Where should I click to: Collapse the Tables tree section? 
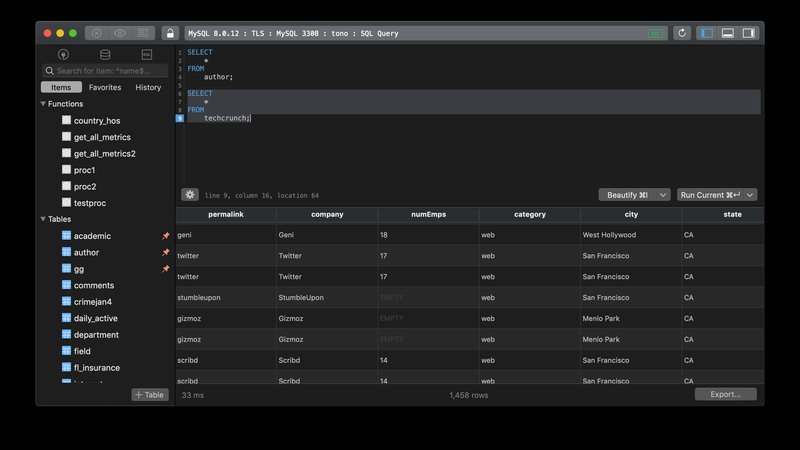[43, 219]
